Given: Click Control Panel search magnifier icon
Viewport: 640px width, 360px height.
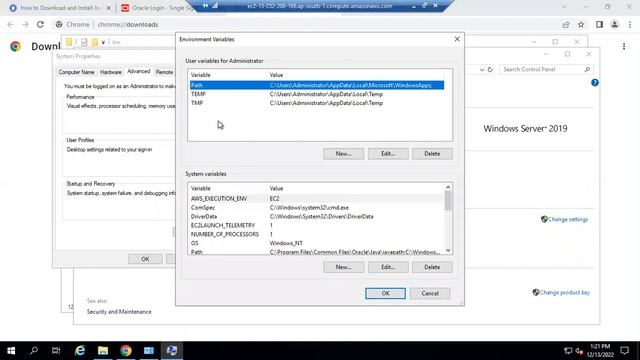Looking at the screenshot, I should [587, 69].
